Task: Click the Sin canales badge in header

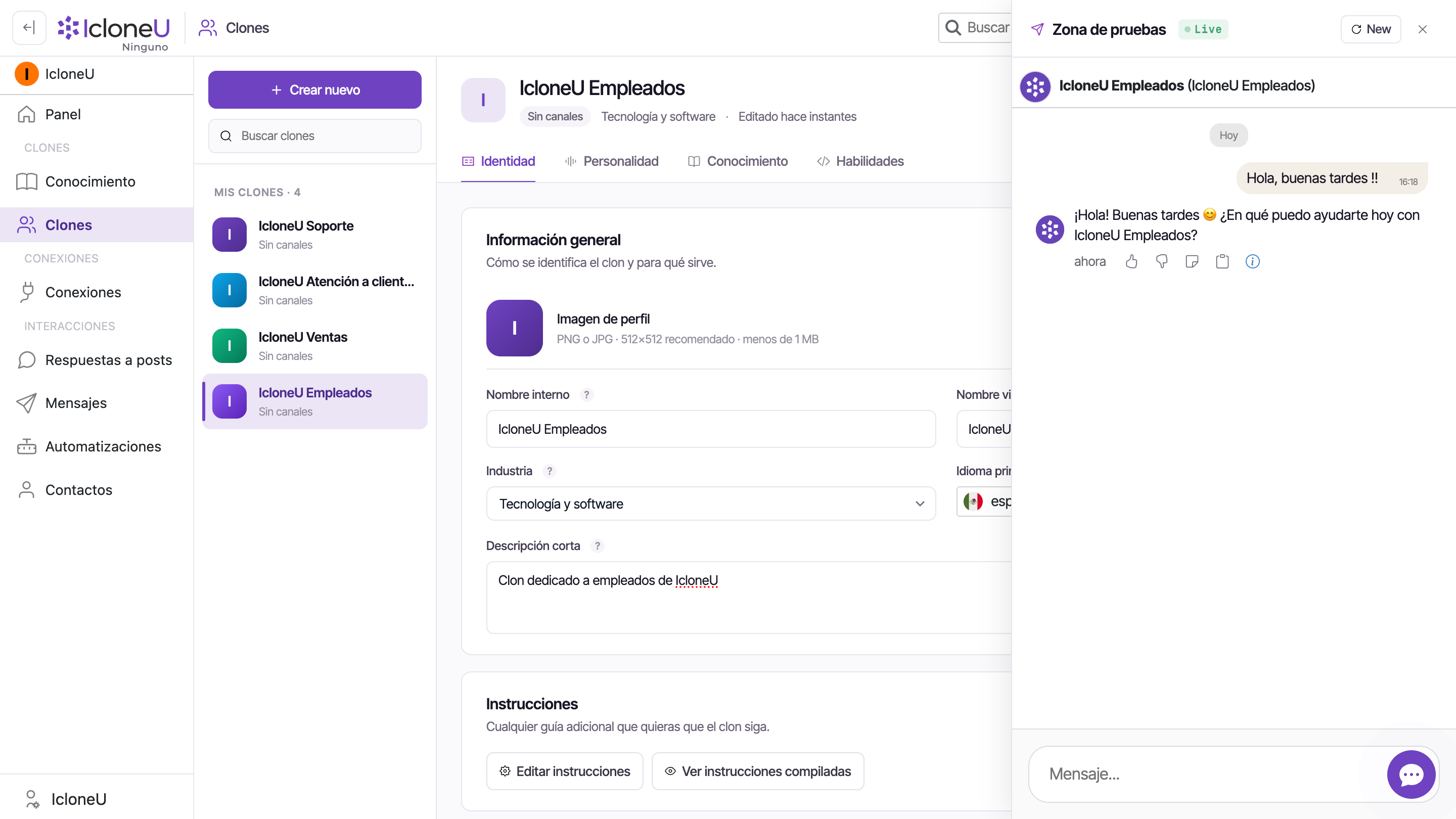Action: 555,116
